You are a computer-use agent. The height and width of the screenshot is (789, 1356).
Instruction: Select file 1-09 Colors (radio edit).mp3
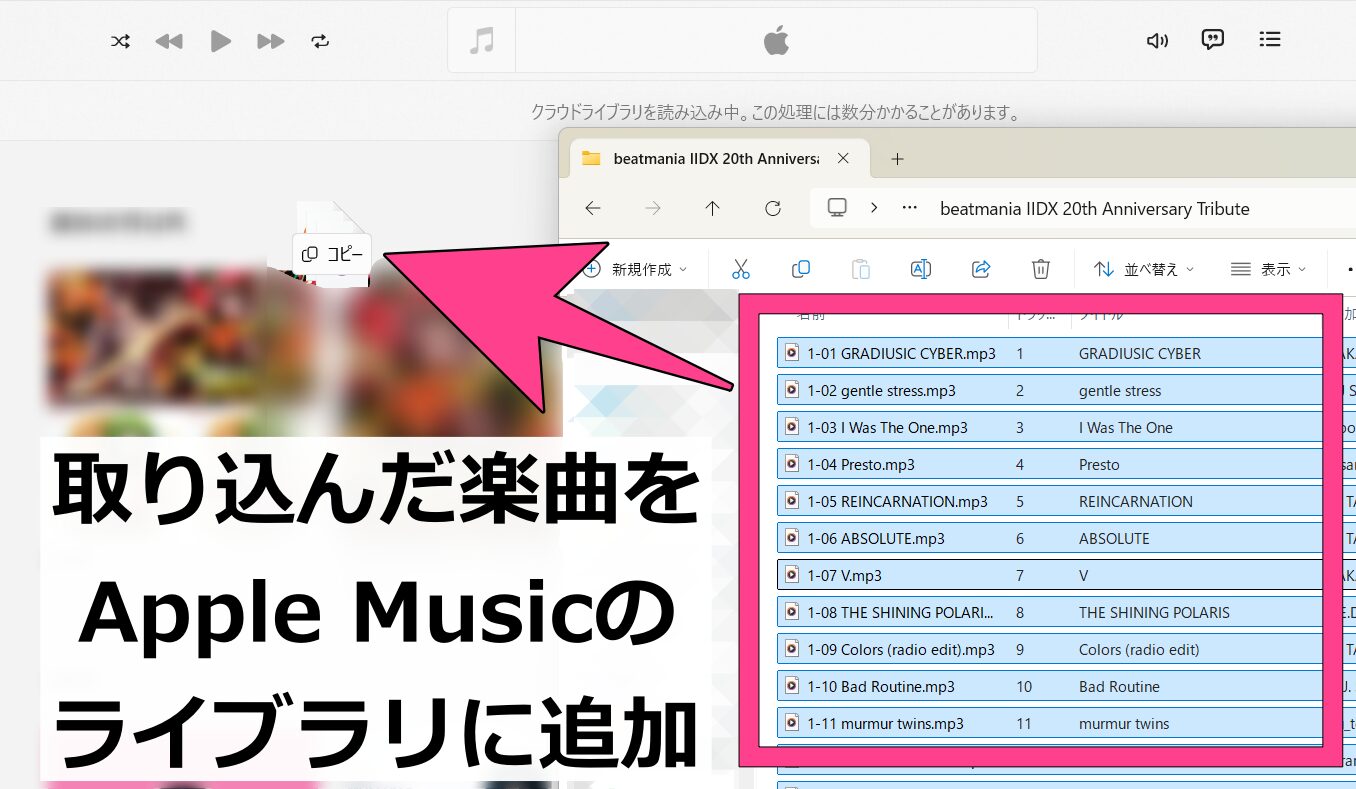[901, 649]
